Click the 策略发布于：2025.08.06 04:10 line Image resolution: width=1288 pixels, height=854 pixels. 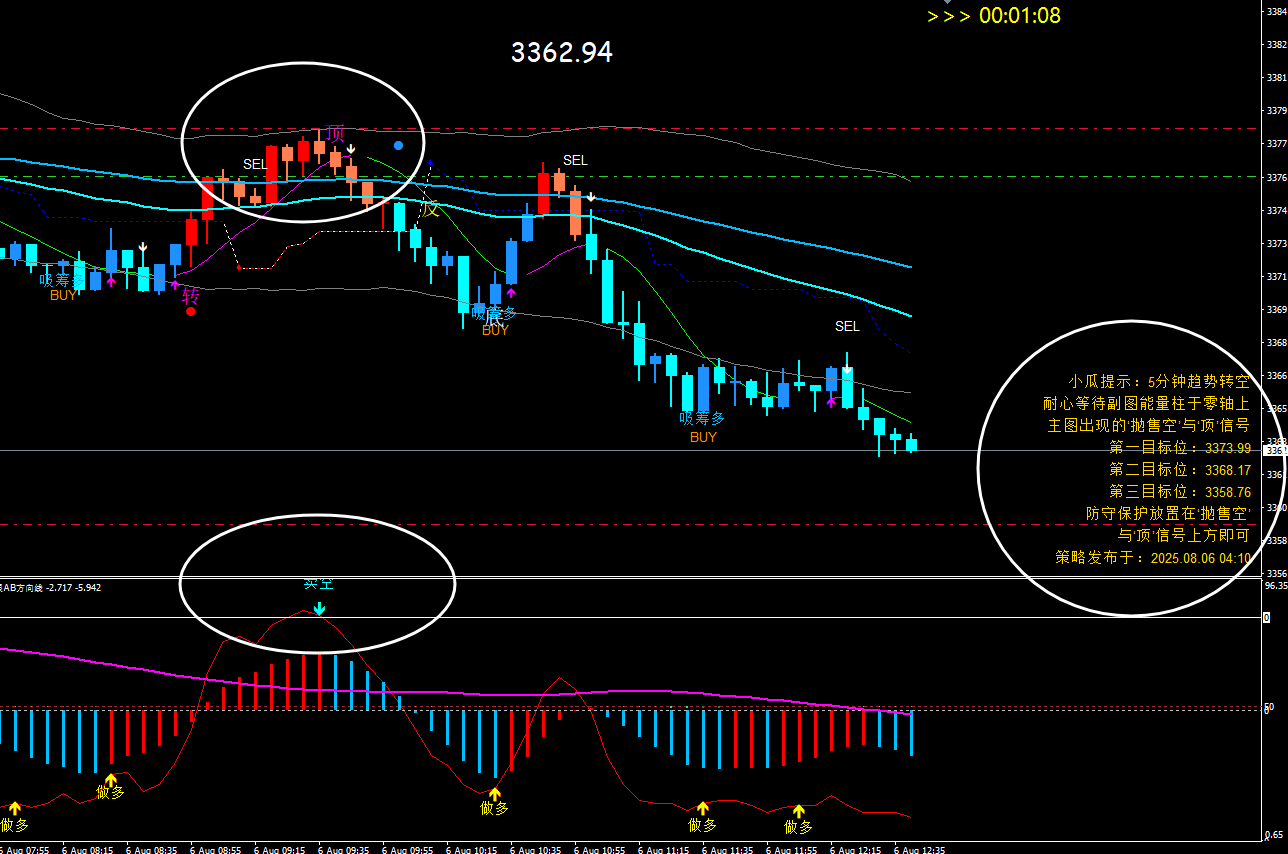[x=1153, y=557]
